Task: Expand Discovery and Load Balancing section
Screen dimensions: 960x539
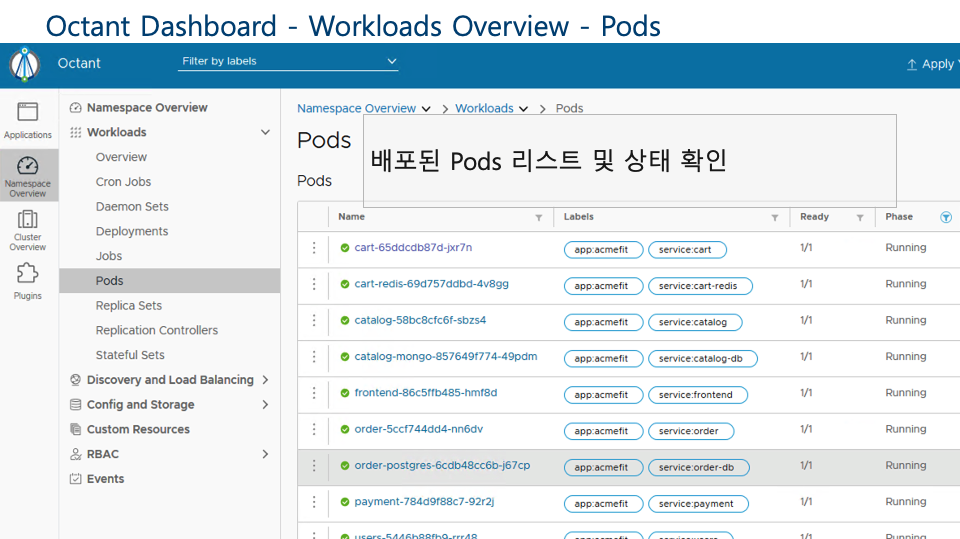Action: pyautogui.click(x=265, y=380)
